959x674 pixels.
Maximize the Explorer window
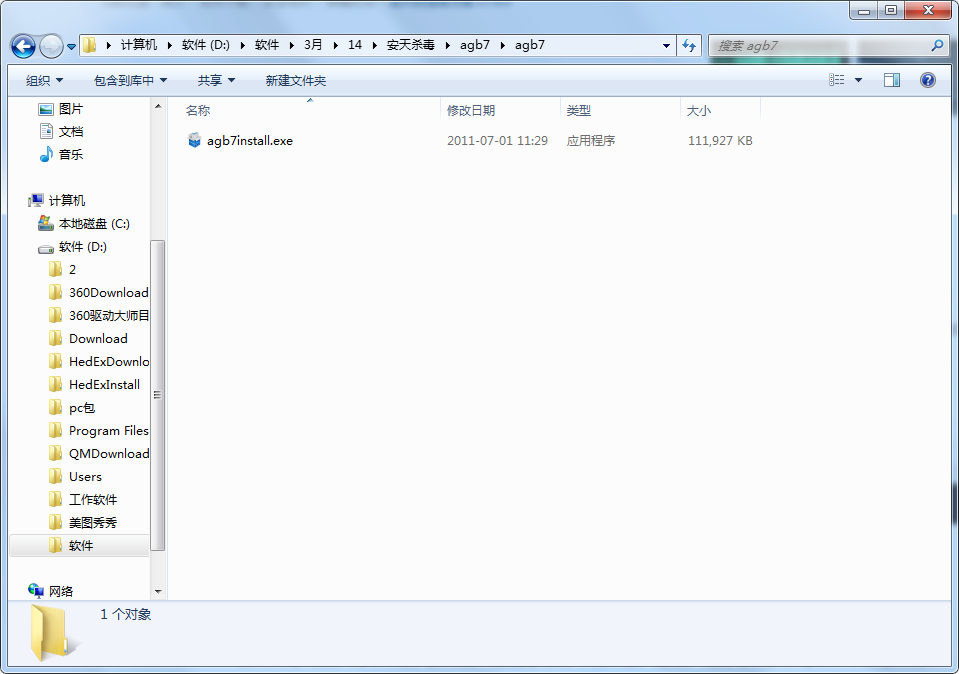point(890,10)
